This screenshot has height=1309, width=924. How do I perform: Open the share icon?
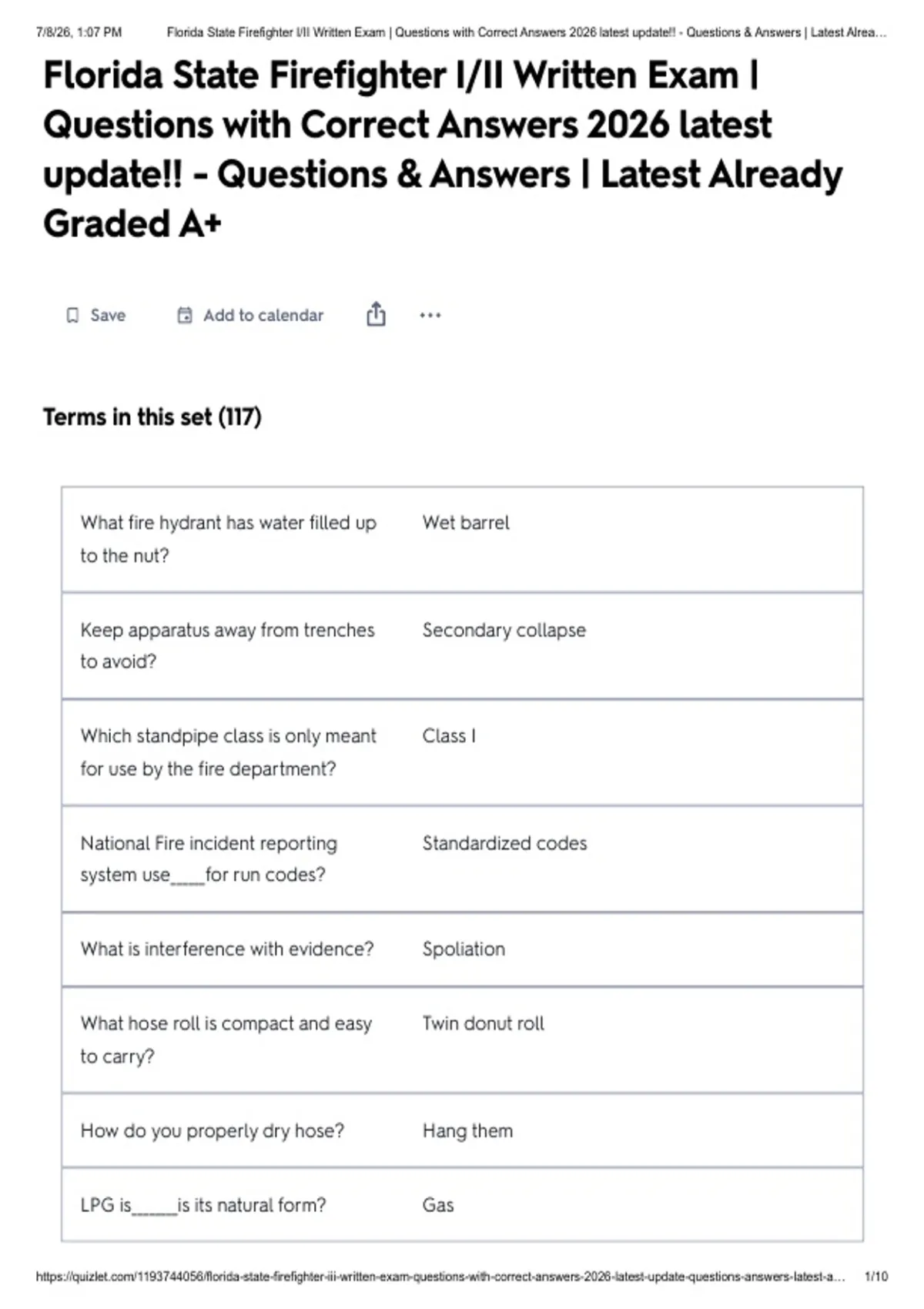376,314
